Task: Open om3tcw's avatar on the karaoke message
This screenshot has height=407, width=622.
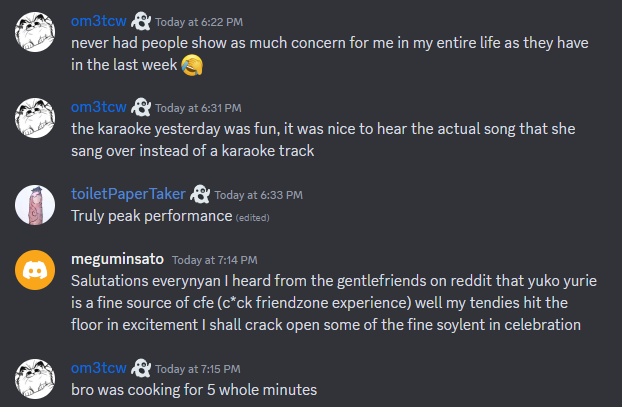Action: click(x=35, y=120)
